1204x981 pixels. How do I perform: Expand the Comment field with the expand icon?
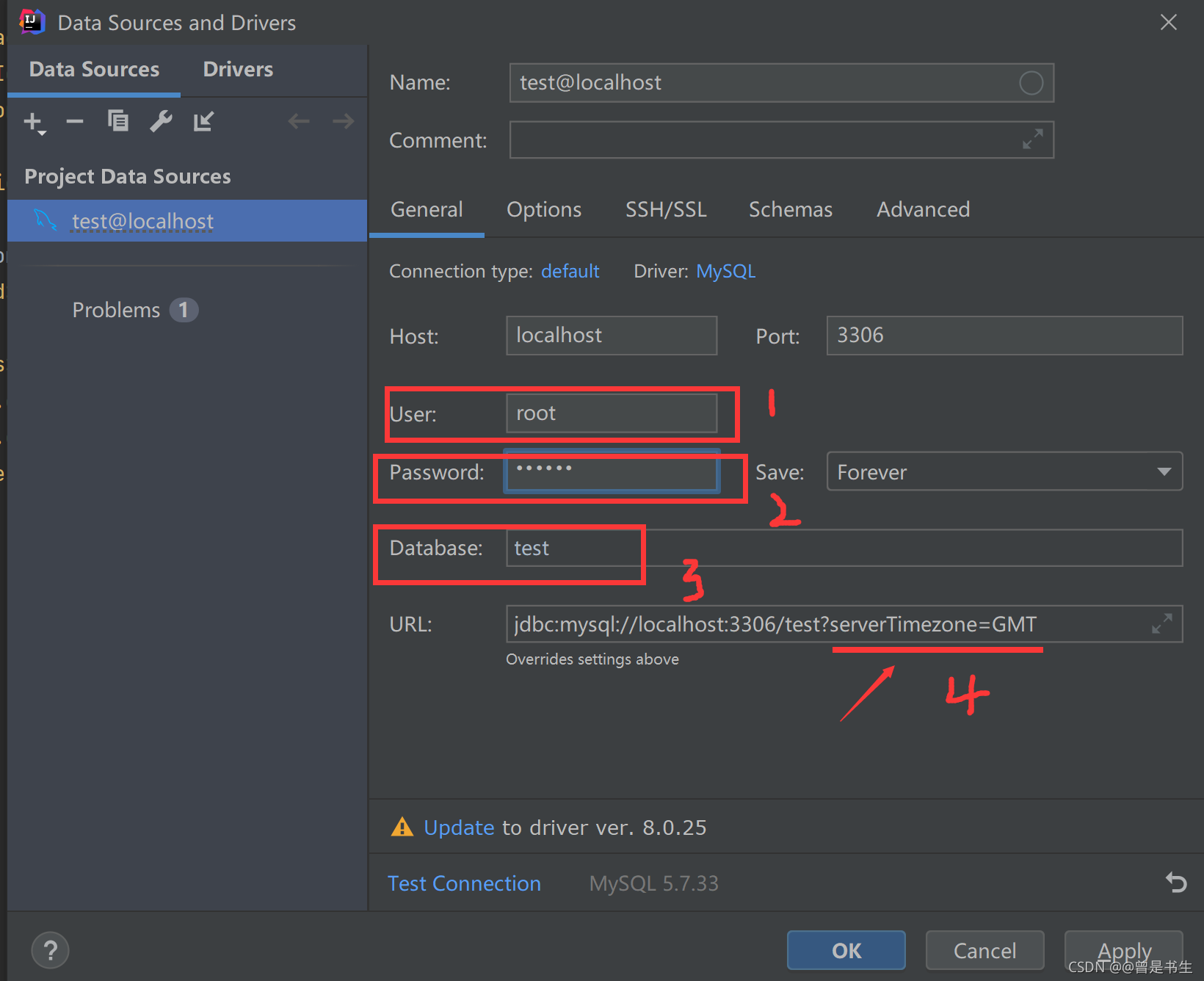(1033, 139)
